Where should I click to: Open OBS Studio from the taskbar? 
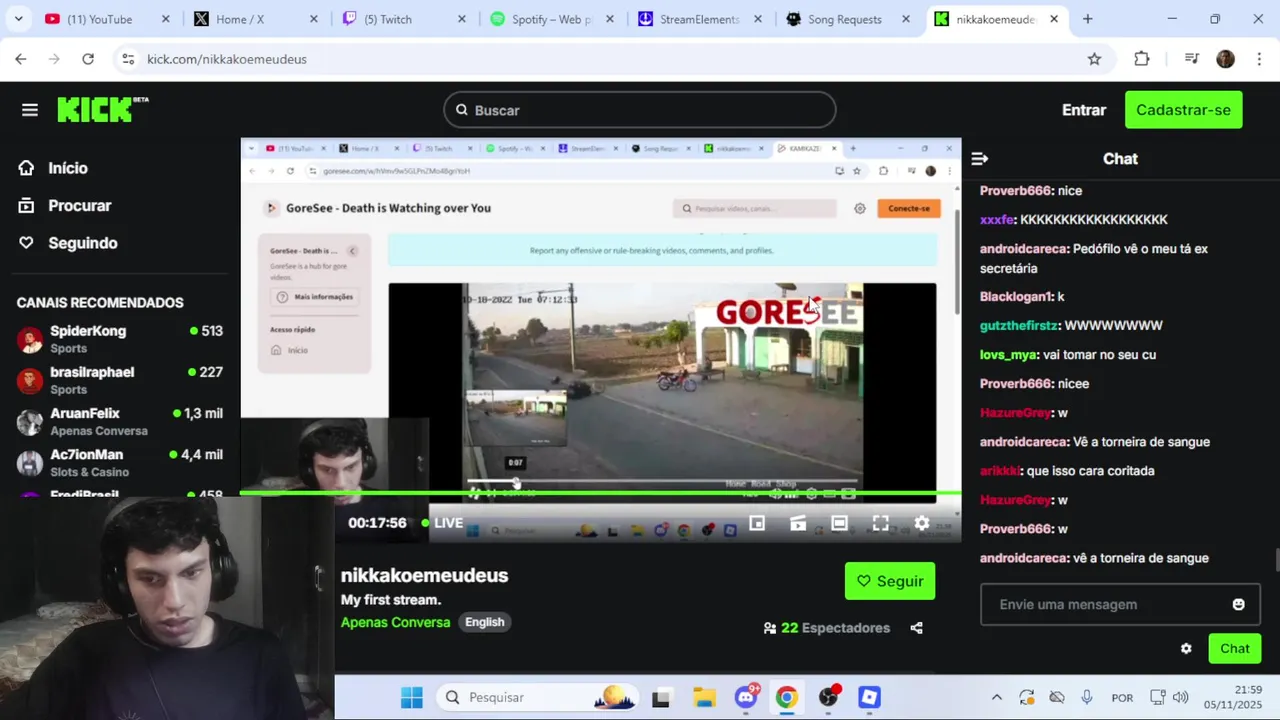click(828, 697)
